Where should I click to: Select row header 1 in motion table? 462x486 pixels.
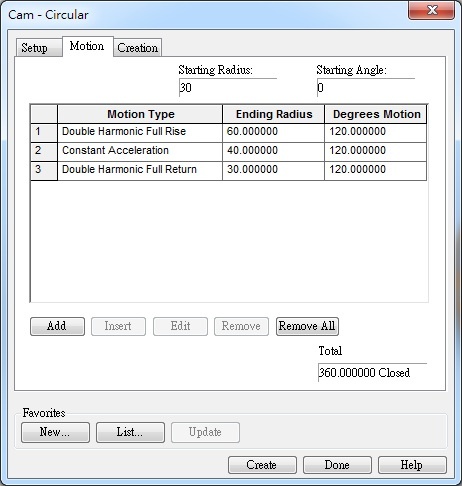click(44, 133)
